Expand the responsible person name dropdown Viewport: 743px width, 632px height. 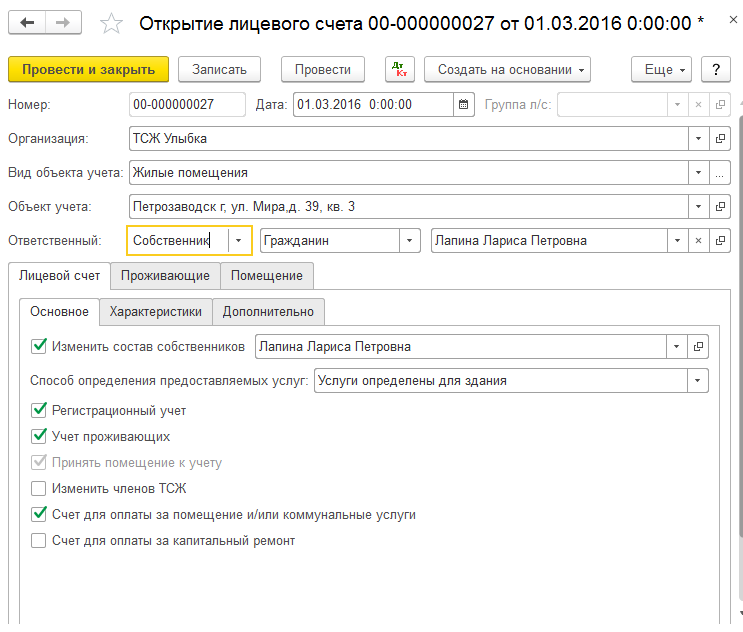[677, 241]
